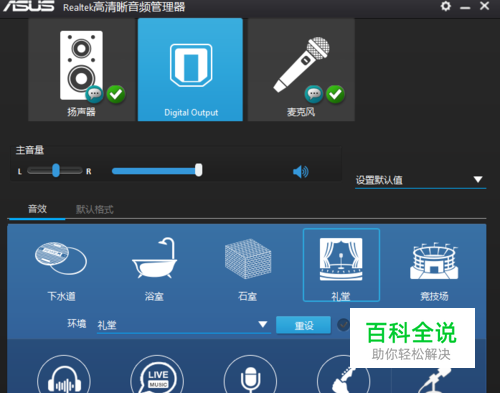Click the chat bubble icon on 麦克风
The height and width of the screenshot is (393, 500).
314,94
